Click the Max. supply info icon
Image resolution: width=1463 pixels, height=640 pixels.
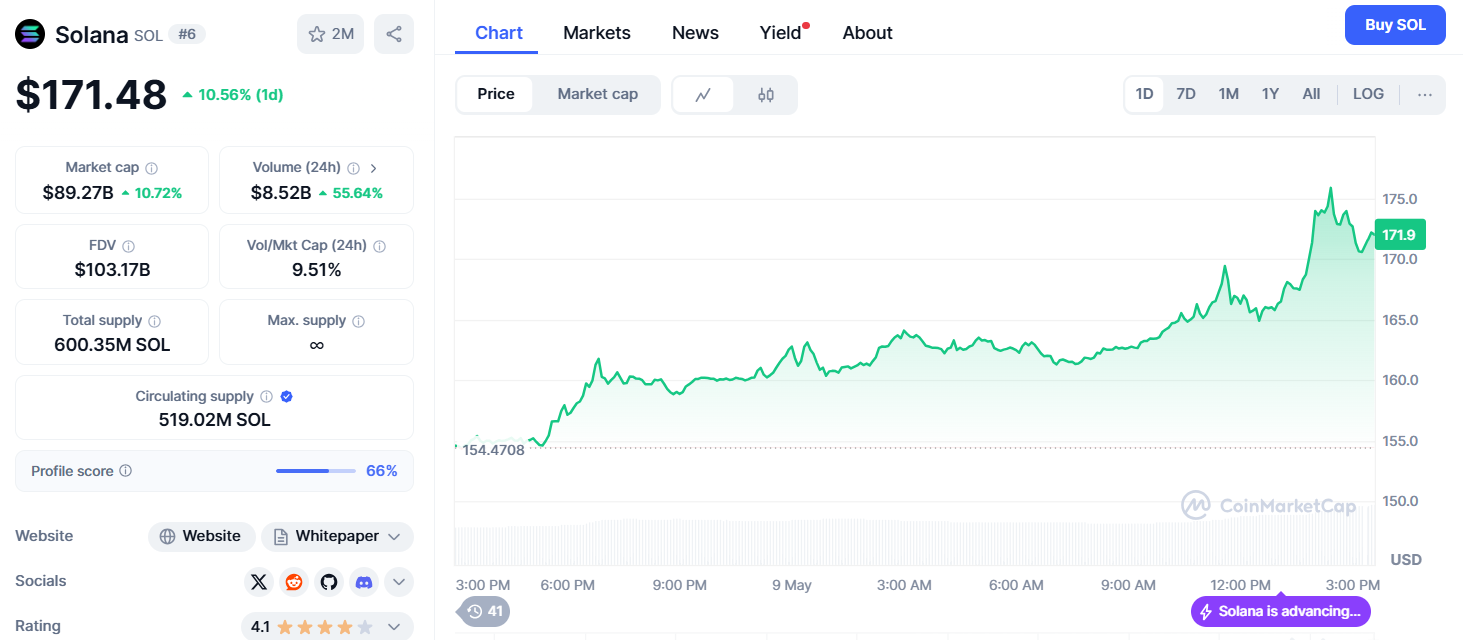tap(358, 321)
